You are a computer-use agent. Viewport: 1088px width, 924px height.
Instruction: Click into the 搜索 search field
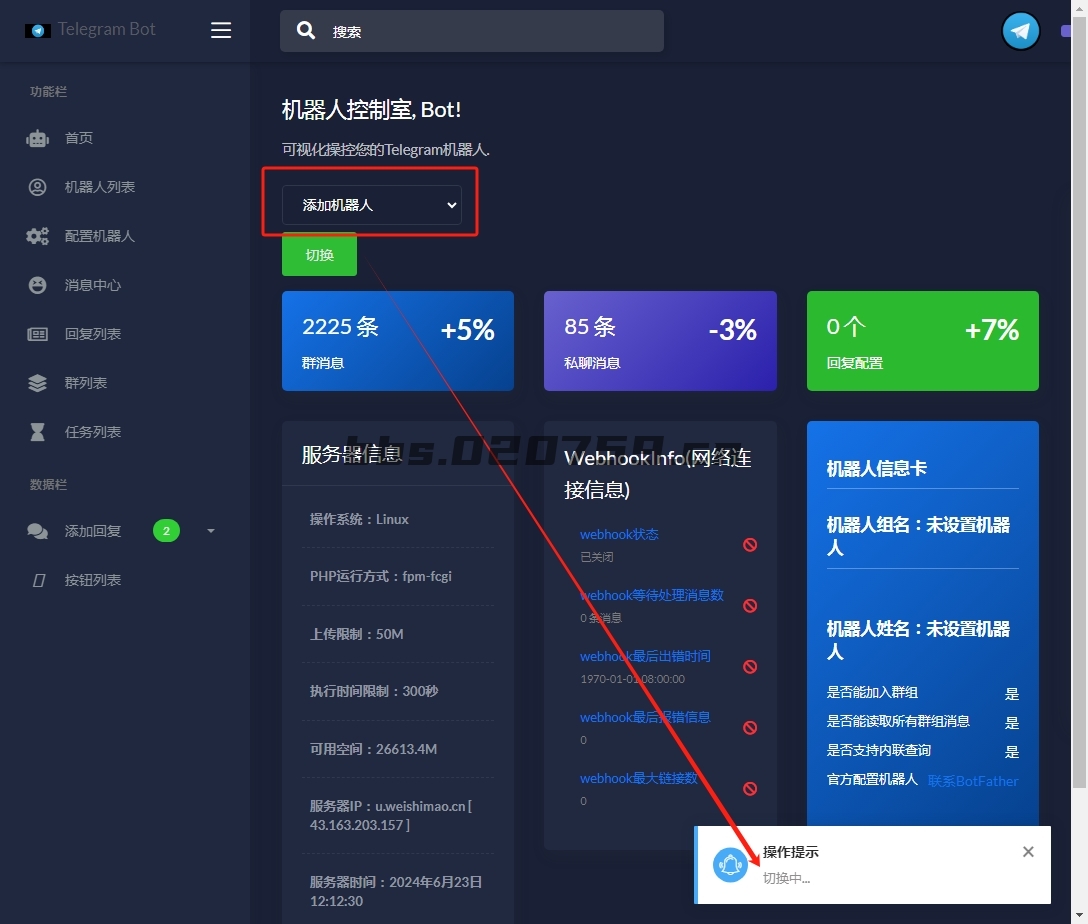point(490,31)
